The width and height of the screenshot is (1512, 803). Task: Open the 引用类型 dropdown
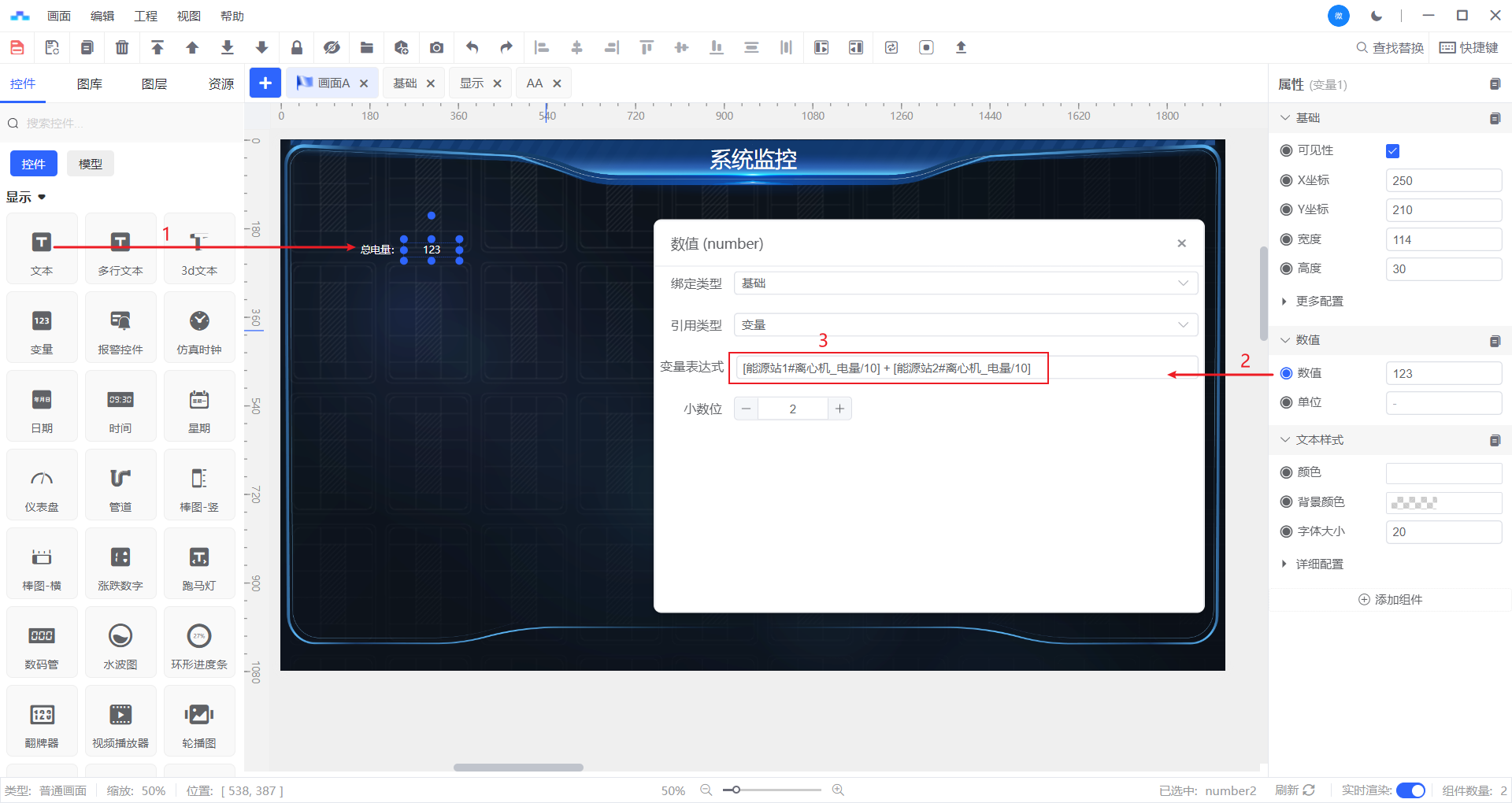965,325
